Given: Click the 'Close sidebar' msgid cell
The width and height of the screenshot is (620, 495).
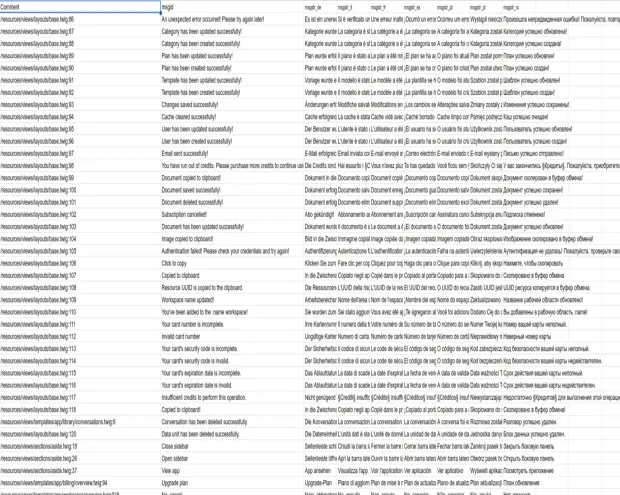Looking at the screenshot, I should point(232,446).
